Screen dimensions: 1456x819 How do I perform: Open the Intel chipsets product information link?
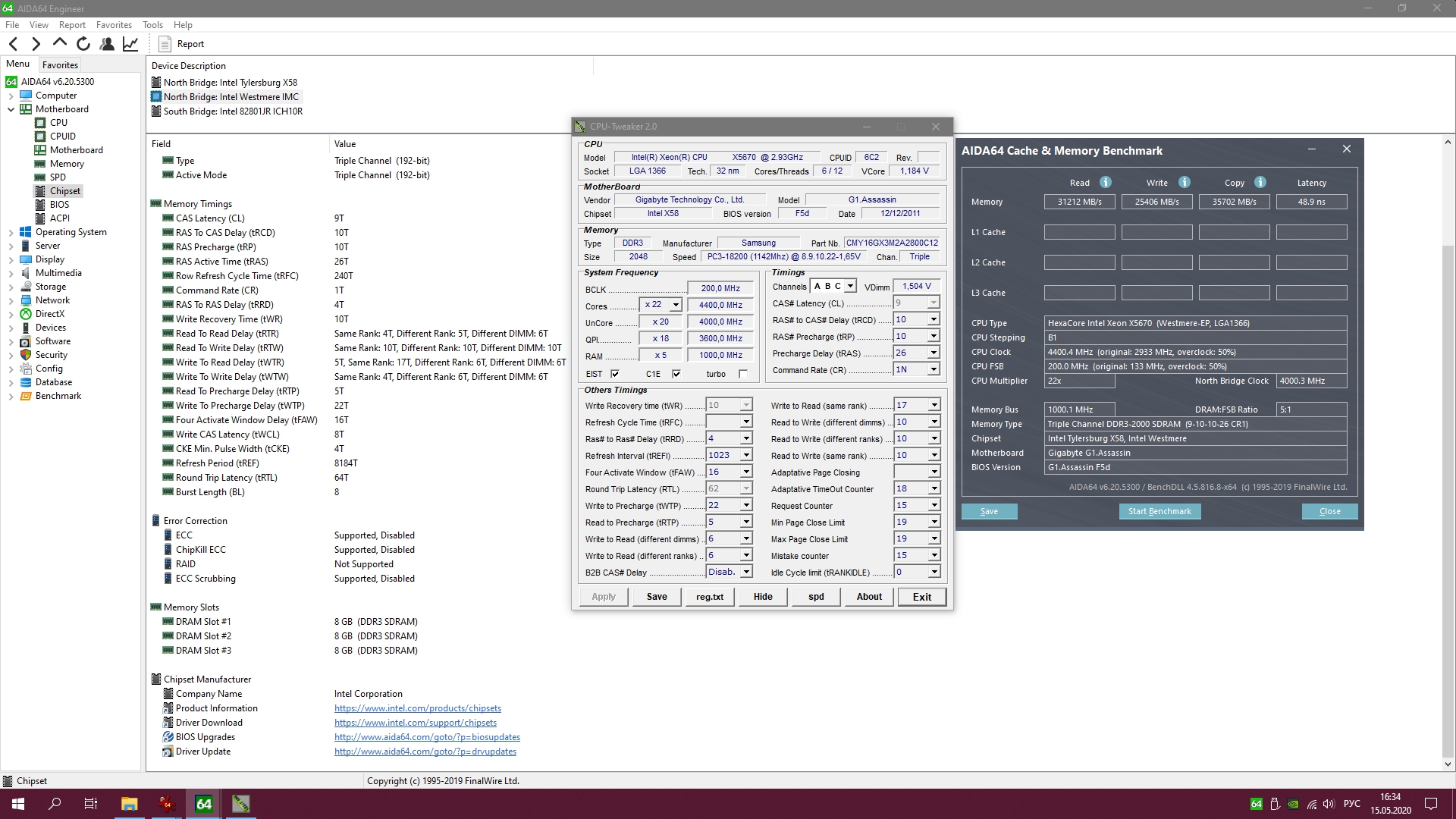point(417,708)
